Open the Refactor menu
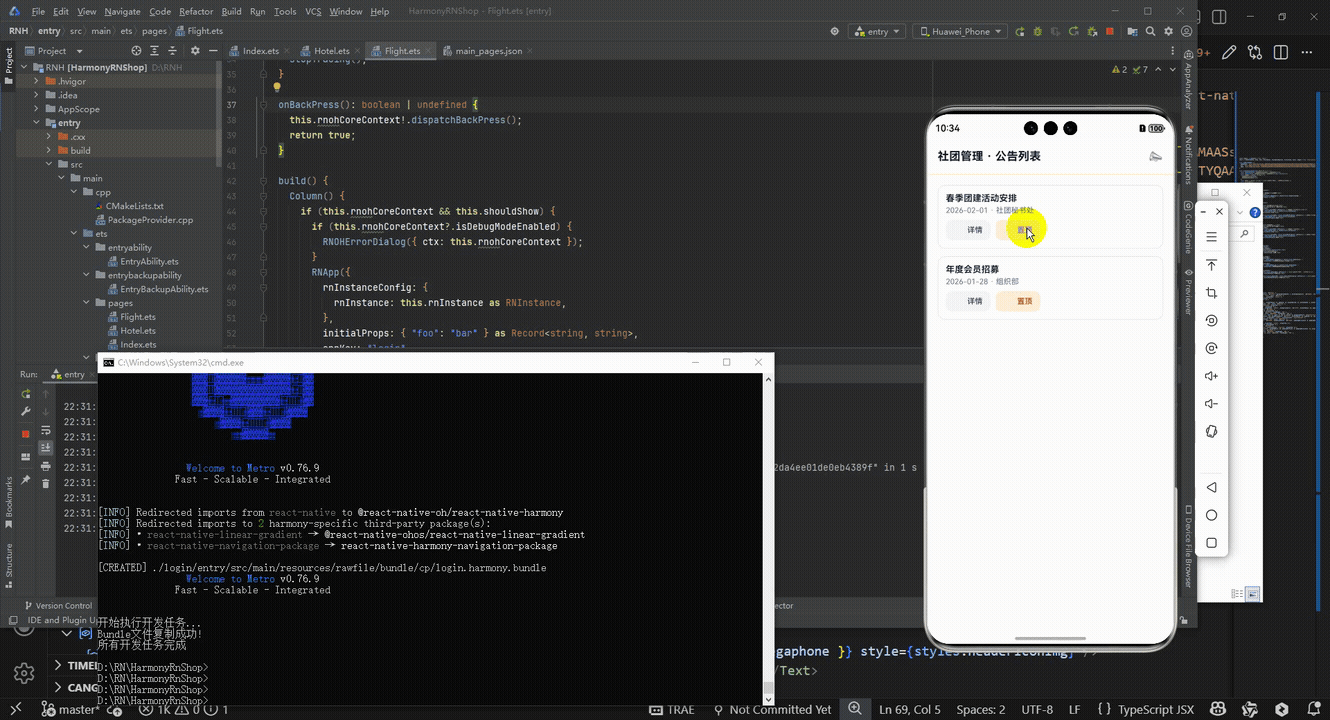The image size is (1330, 720). point(196,12)
